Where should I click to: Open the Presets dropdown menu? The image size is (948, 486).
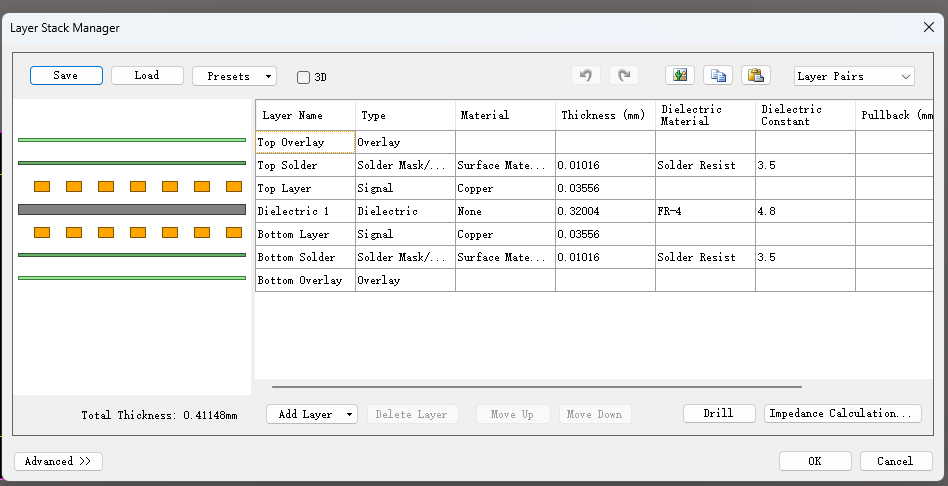(x=234, y=76)
